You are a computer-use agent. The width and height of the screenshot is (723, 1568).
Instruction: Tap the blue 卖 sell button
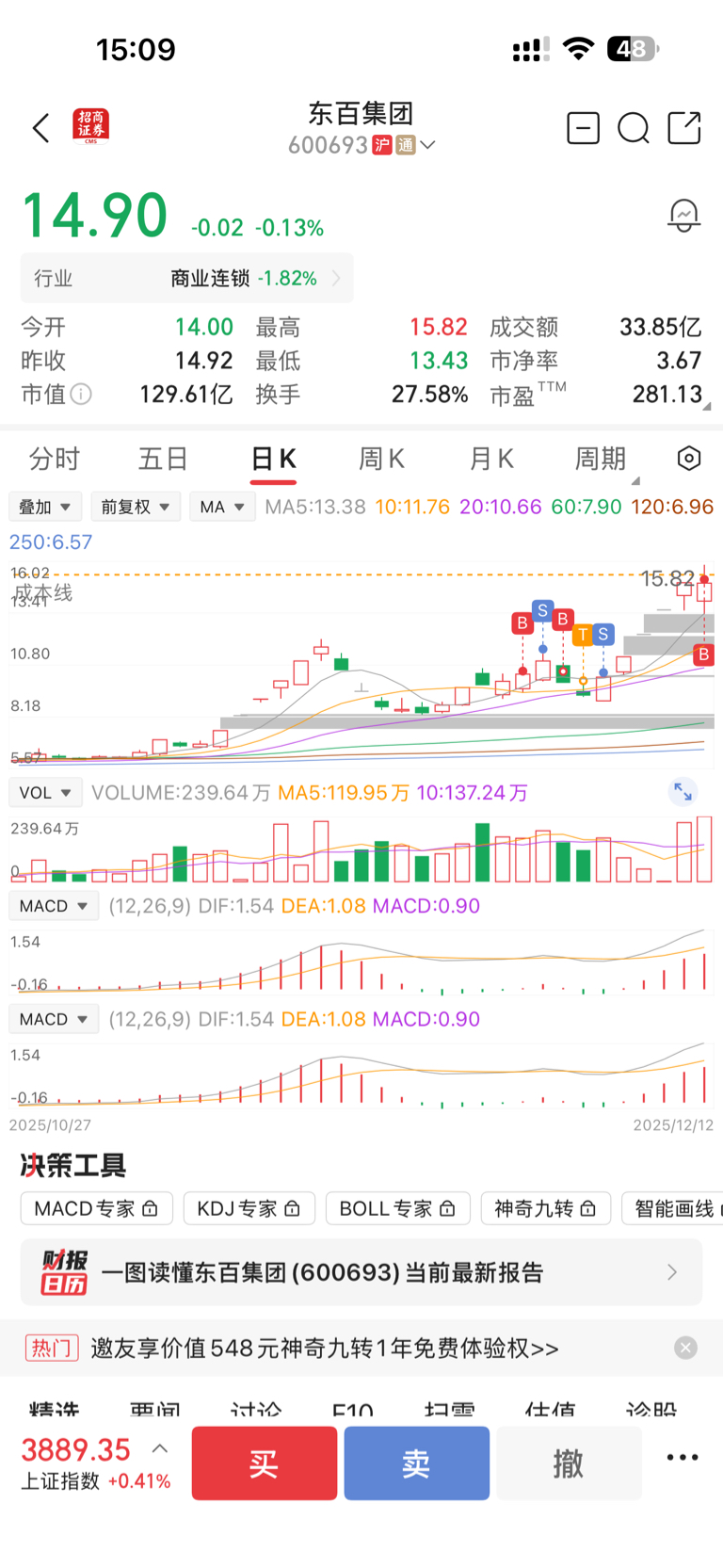pyautogui.click(x=417, y=1463)
